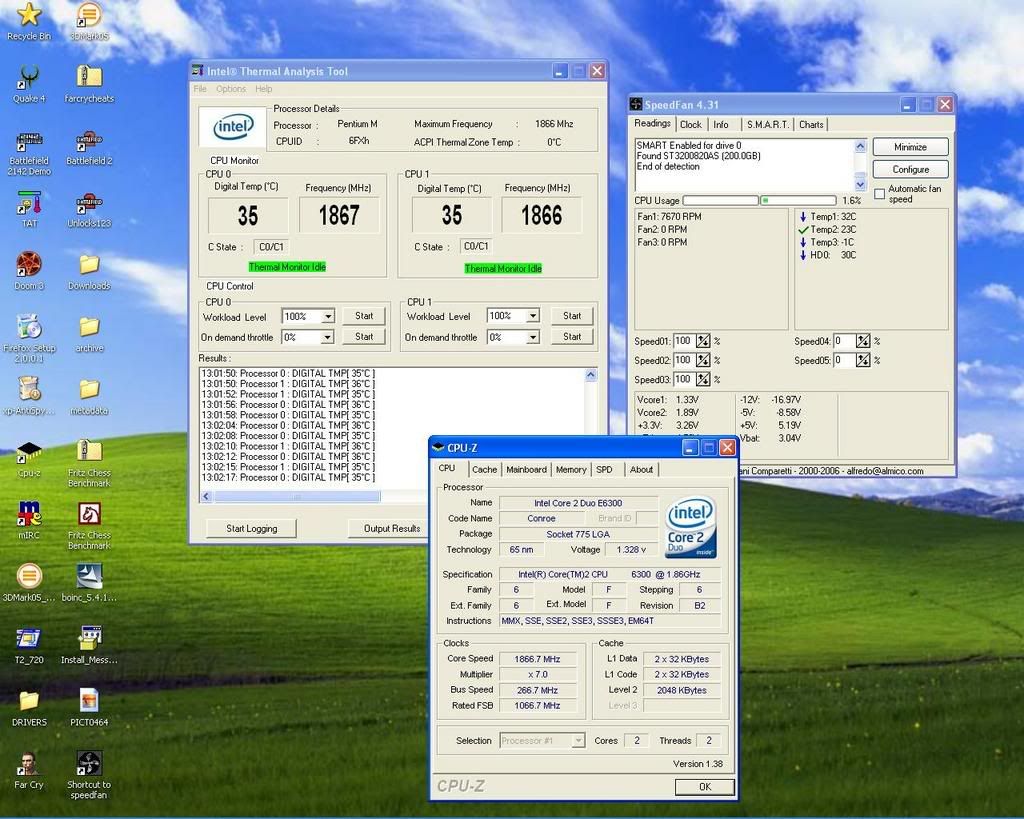This screenshot has width=1024, height=819.
Task: Switch to the Clock tab in SpeedFan
Action: click(690, 124)
